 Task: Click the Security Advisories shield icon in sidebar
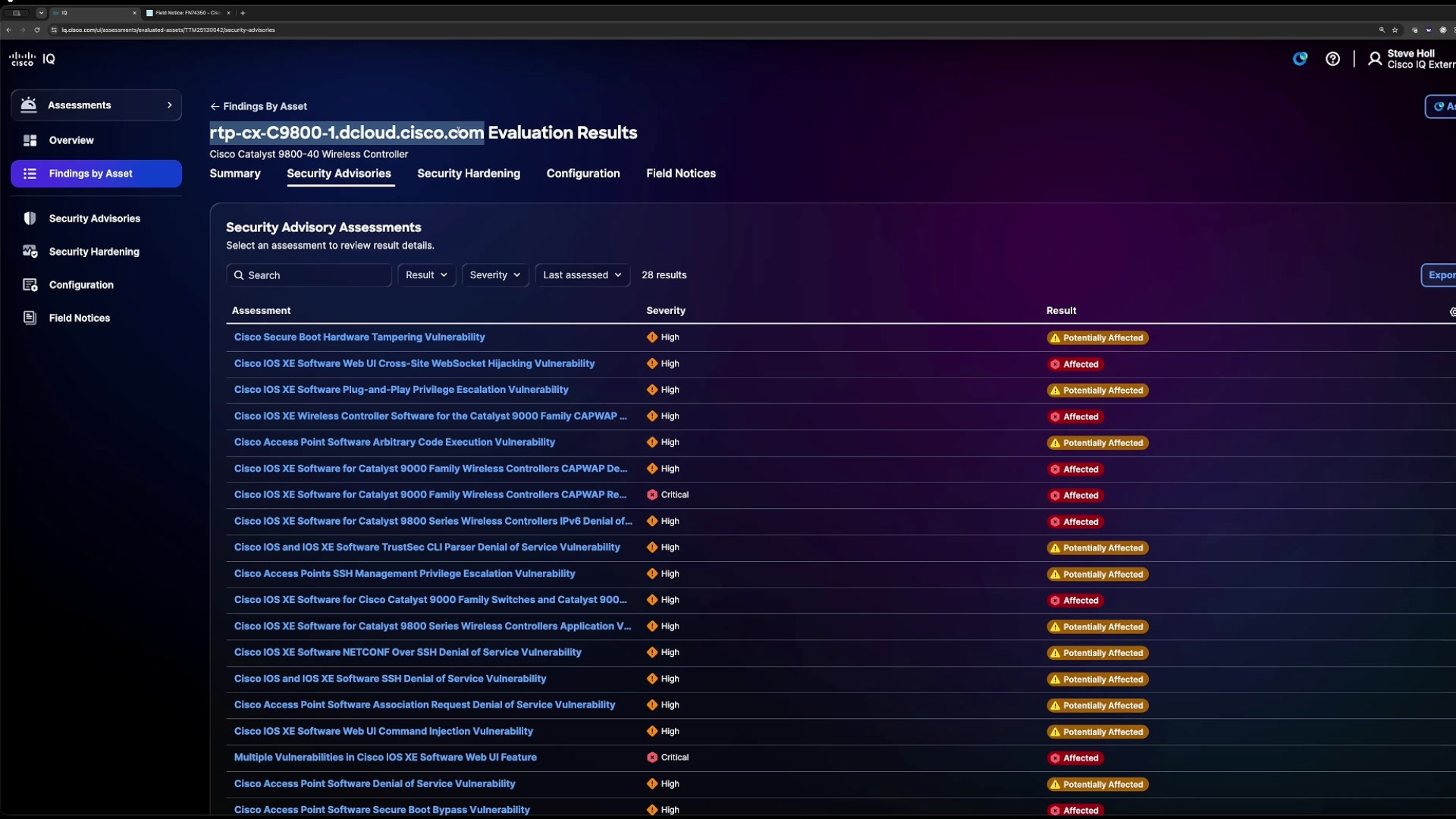pyautogui.click(x=30, y=218)
